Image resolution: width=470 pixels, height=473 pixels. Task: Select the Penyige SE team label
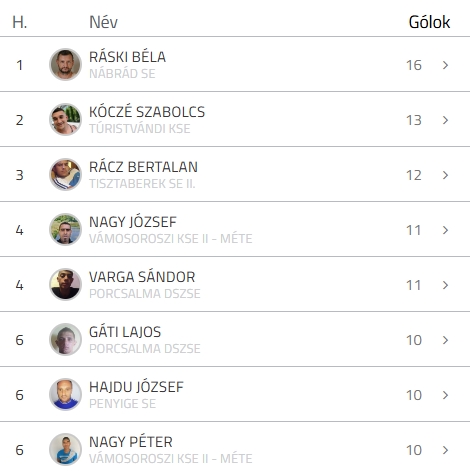[122, 403]
